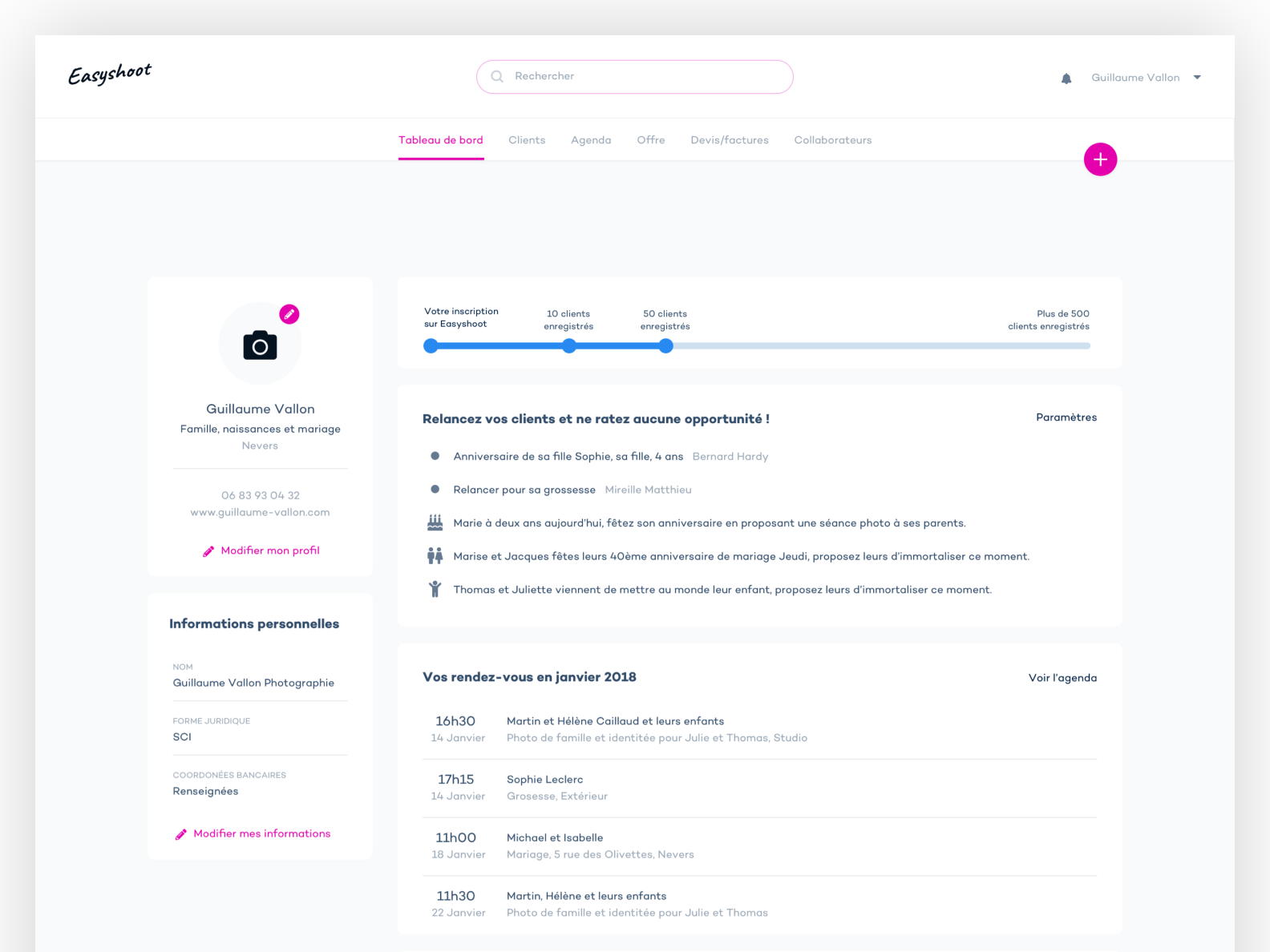Click the camera profile picture
The width and height of the screenshot is (1270, 952).
point(260,344)
